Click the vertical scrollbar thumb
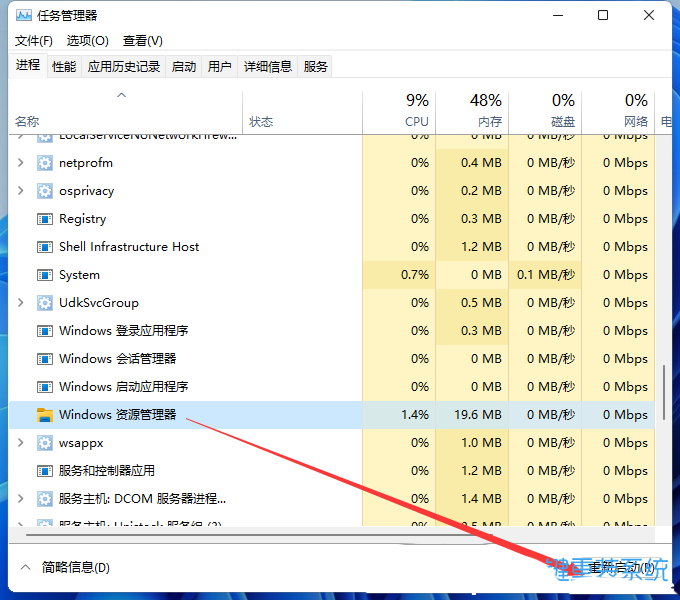The width and height of the screenshot is (680, 600). [664, 392]
